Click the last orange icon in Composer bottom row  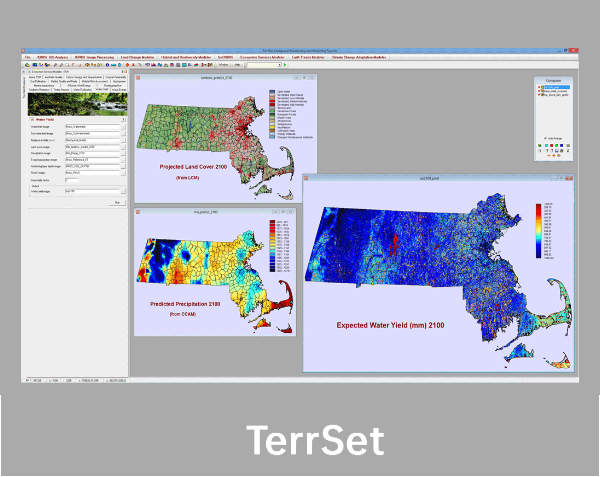[x=559, y=155]
